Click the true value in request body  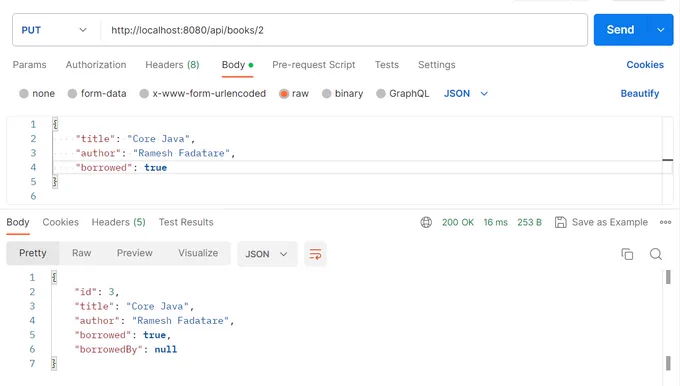tap(156, 167)
